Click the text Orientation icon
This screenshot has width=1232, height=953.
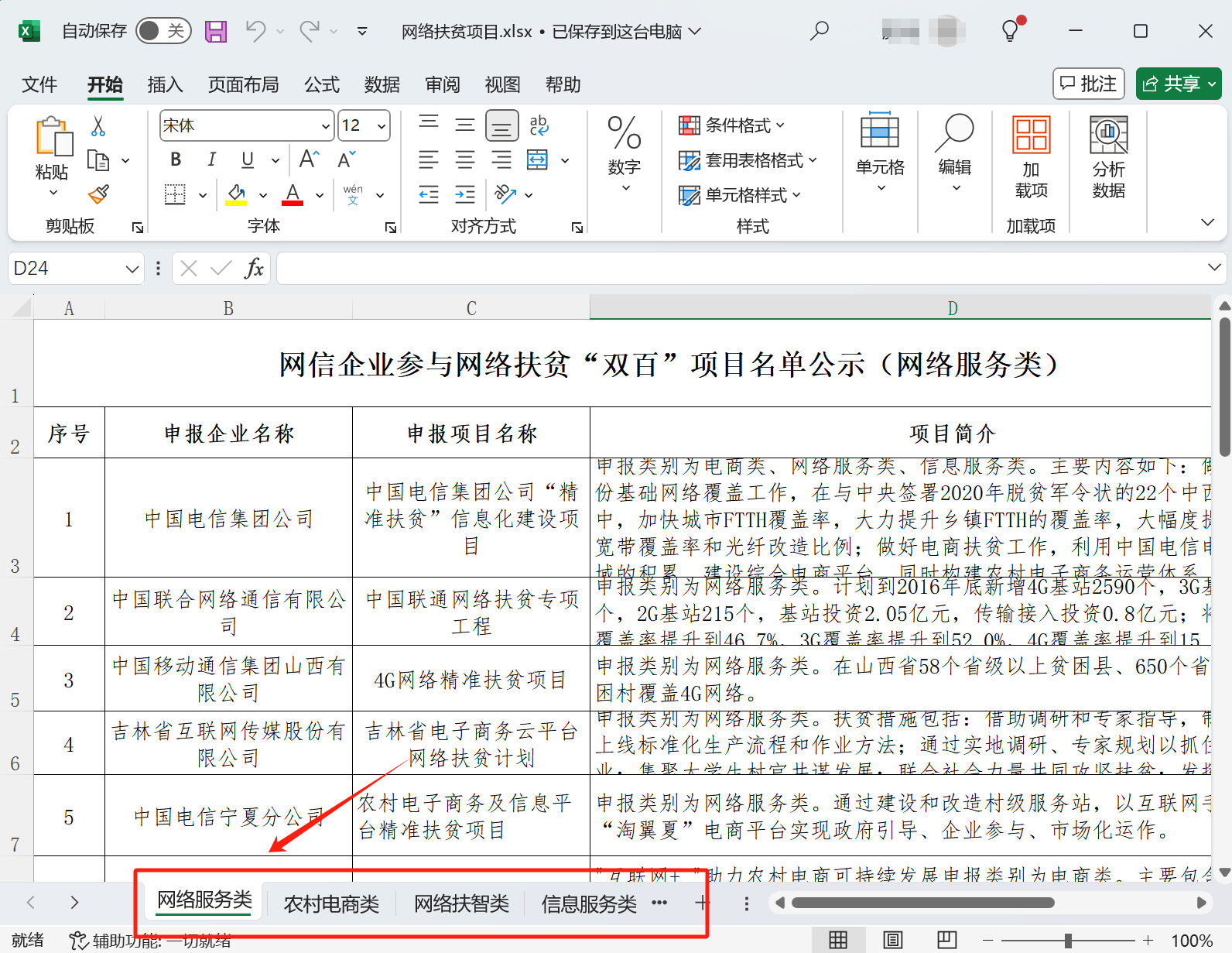pyautogui.click(x=505, y=194)
